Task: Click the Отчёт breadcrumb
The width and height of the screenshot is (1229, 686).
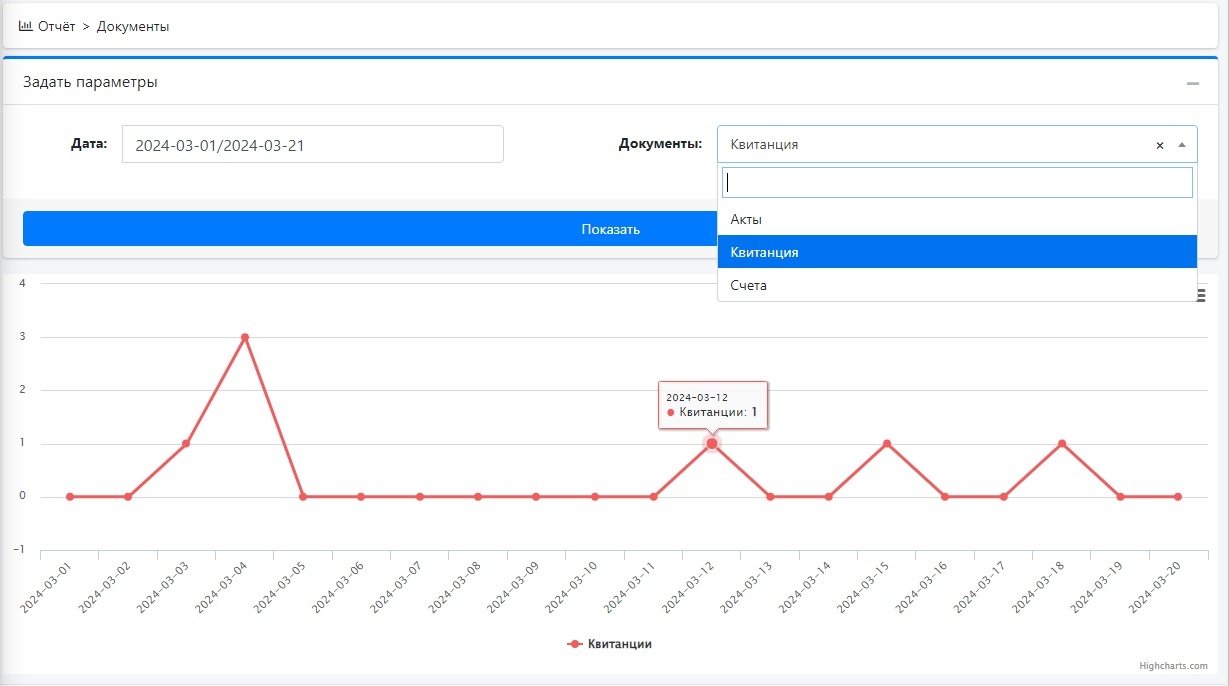Action: coord(56,26)
